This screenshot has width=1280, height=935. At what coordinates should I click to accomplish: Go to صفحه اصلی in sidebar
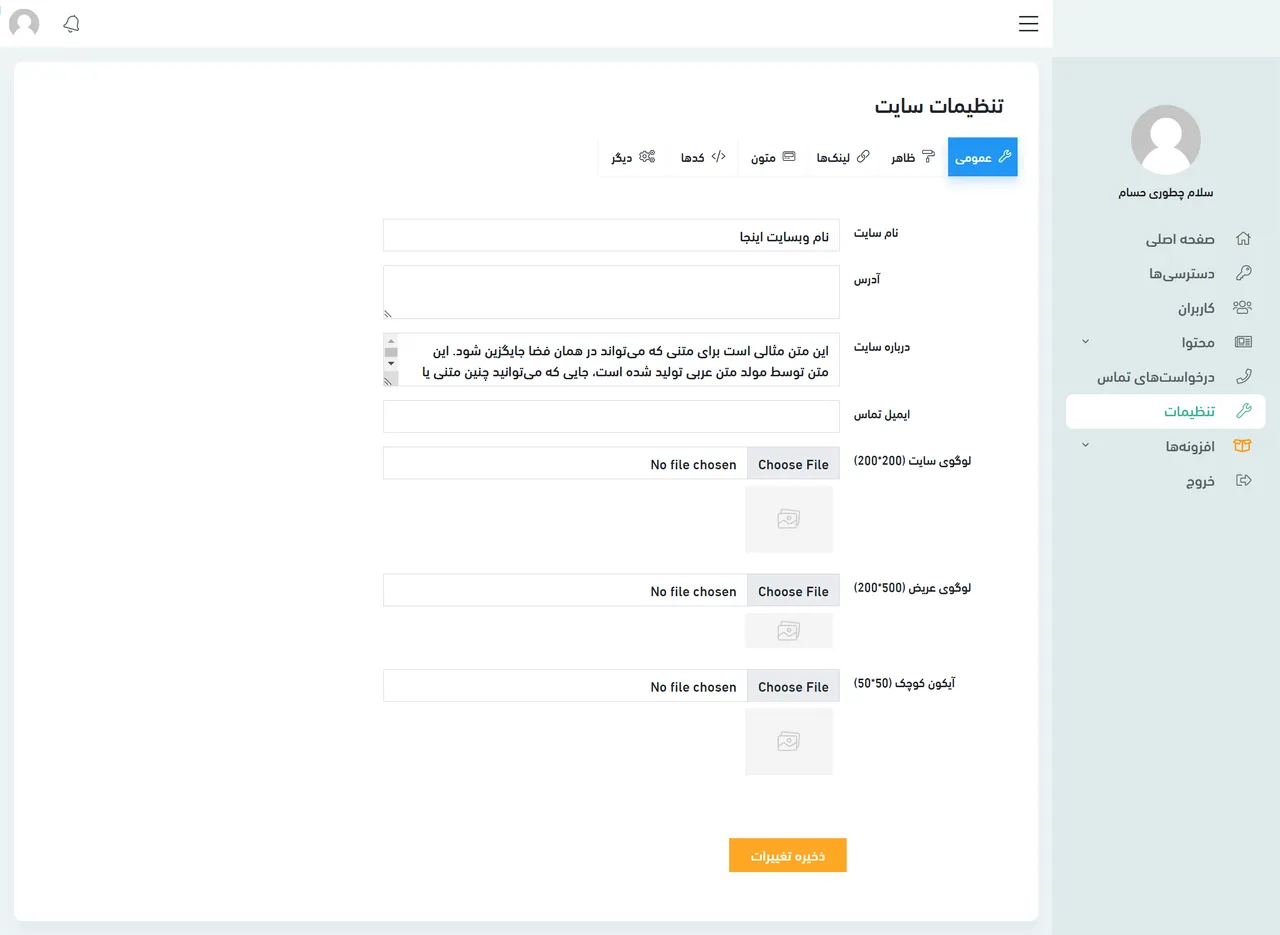point(1180,240)
